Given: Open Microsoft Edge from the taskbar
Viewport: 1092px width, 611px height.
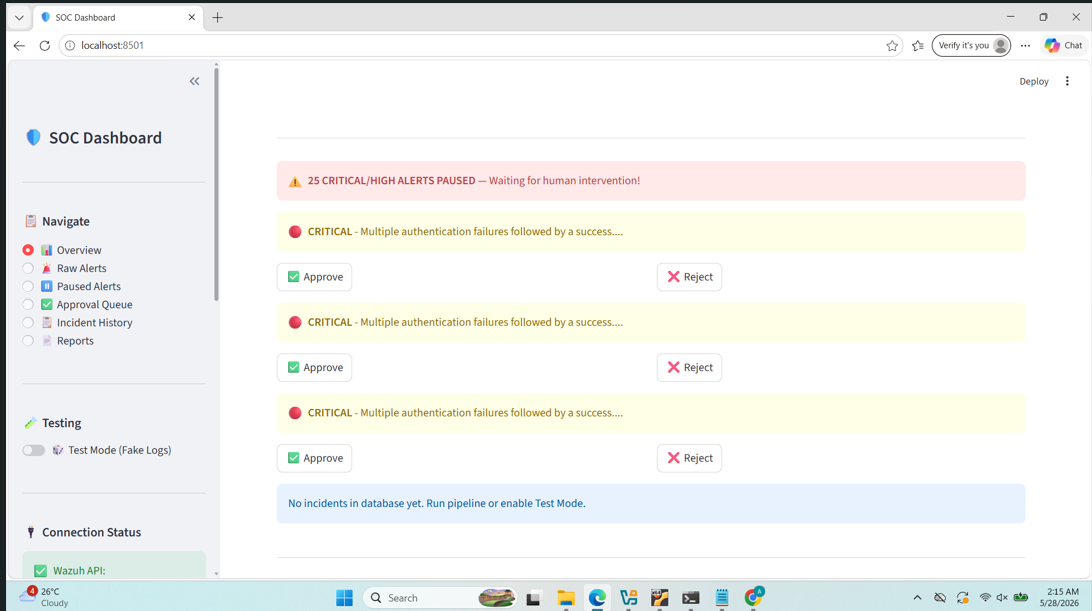Looking at the screenshot, I should 597,598.
